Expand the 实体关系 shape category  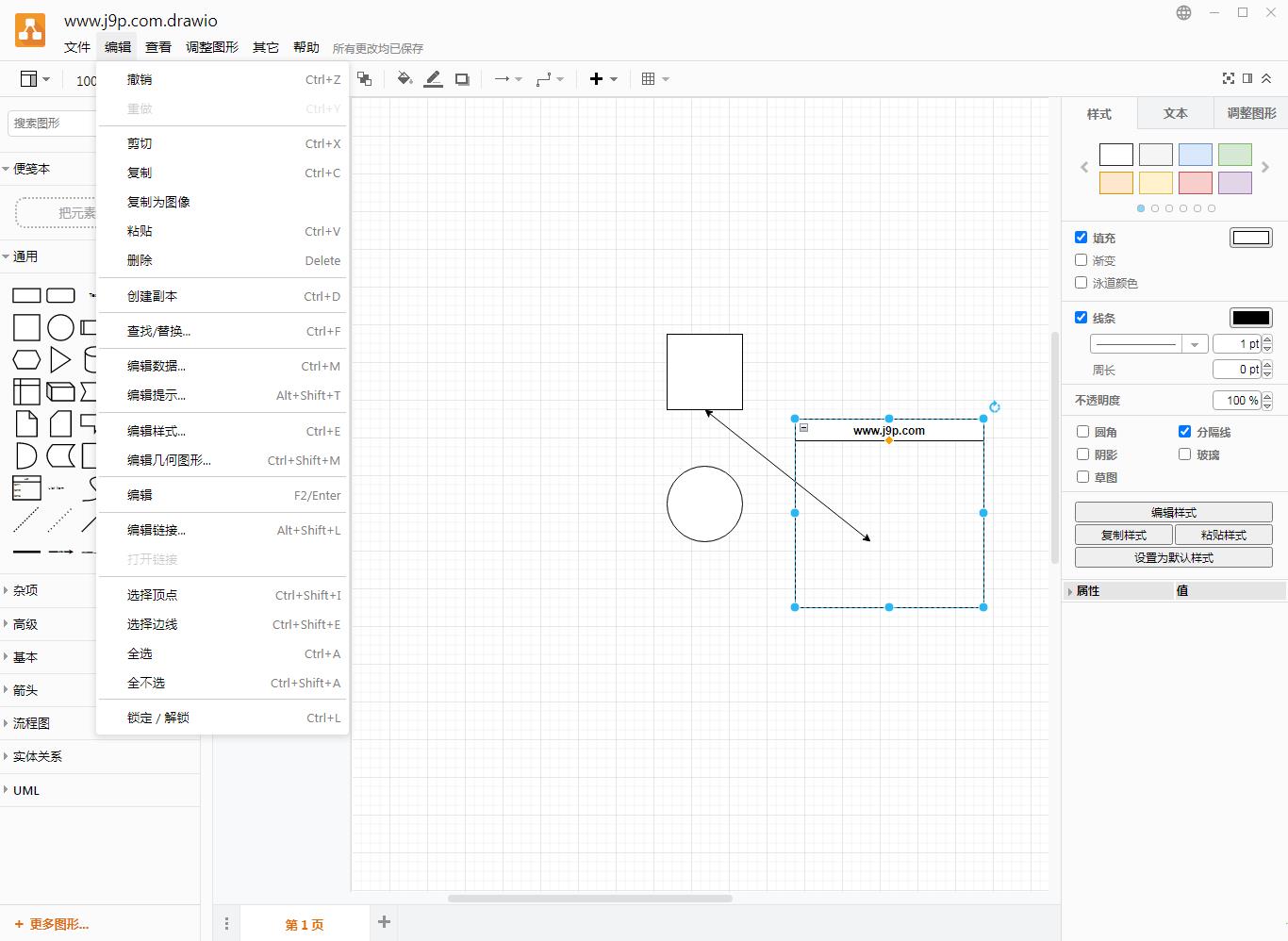tap(100, 756)
